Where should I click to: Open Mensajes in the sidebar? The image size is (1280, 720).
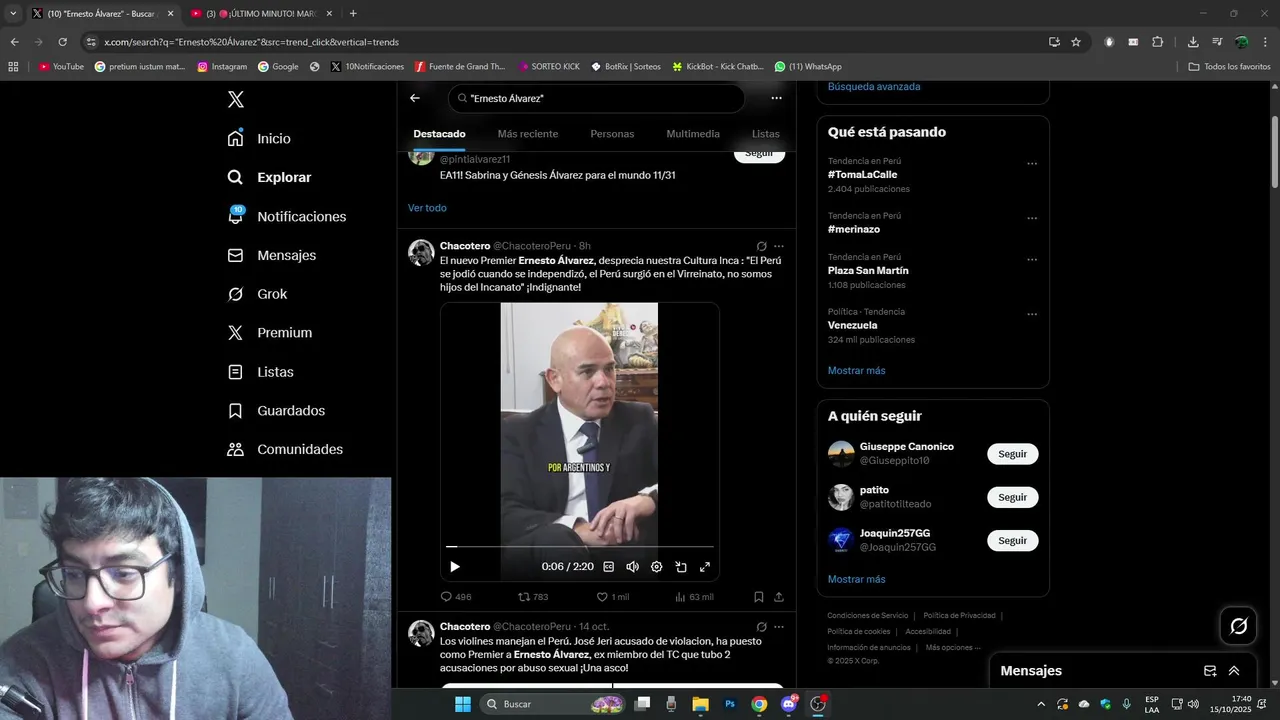point(271,255)
